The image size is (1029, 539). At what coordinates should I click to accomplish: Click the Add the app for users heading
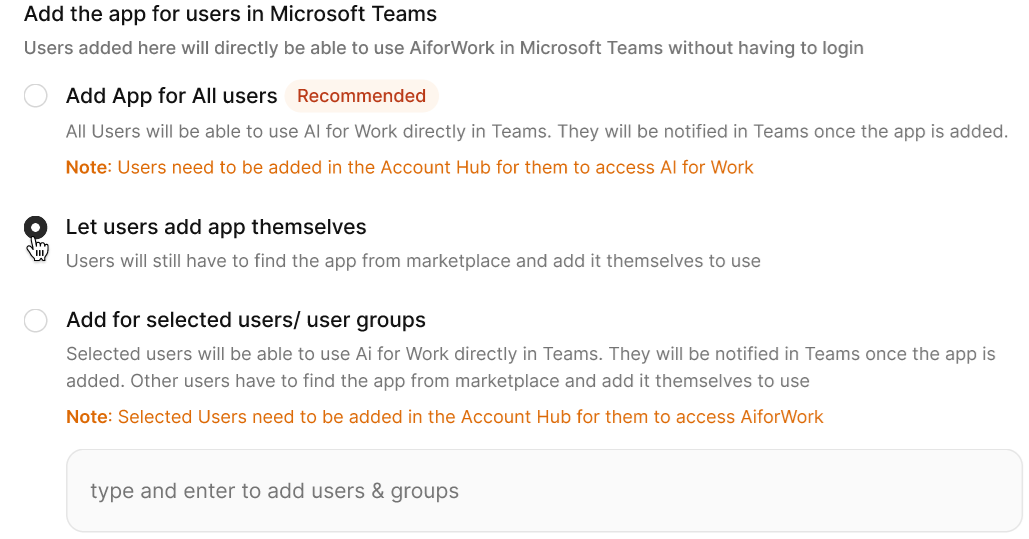pyautogui.click(x=230, y=14)
